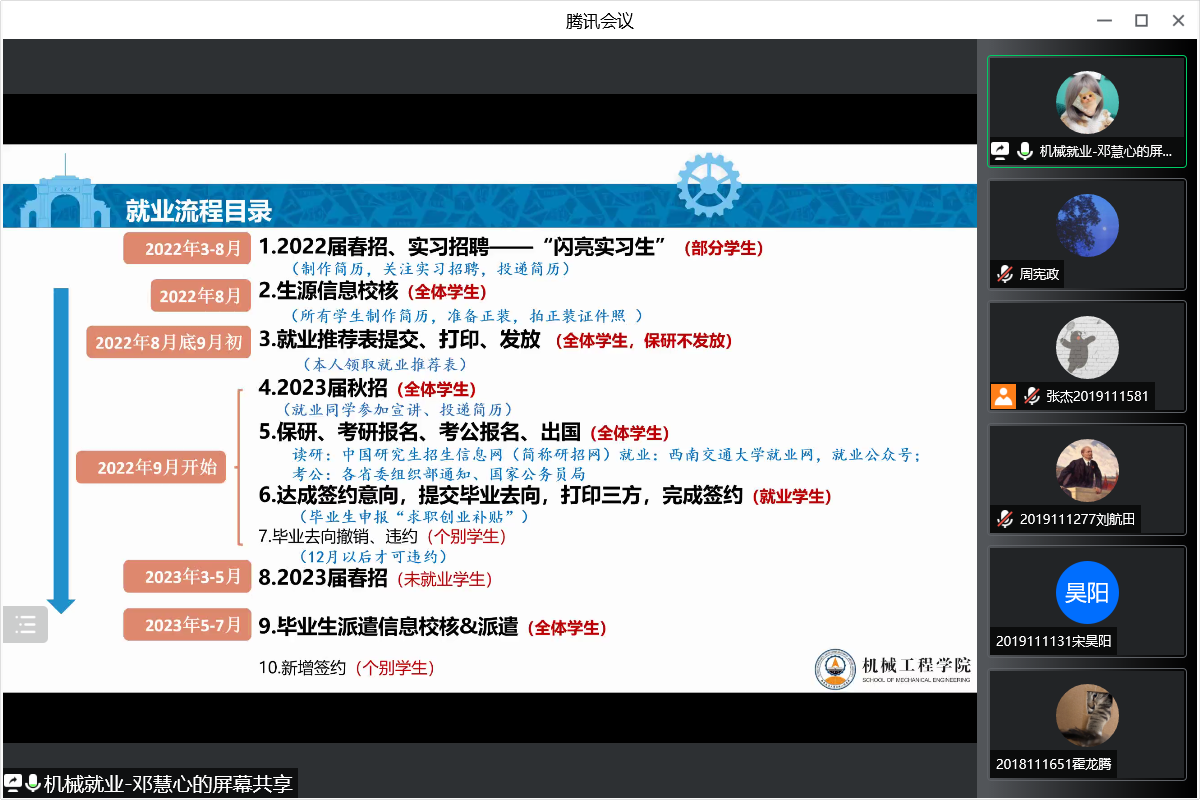Click participant name 2019111277刘航田
This screenshot has height=800, width=1200.
point(1077,519)
